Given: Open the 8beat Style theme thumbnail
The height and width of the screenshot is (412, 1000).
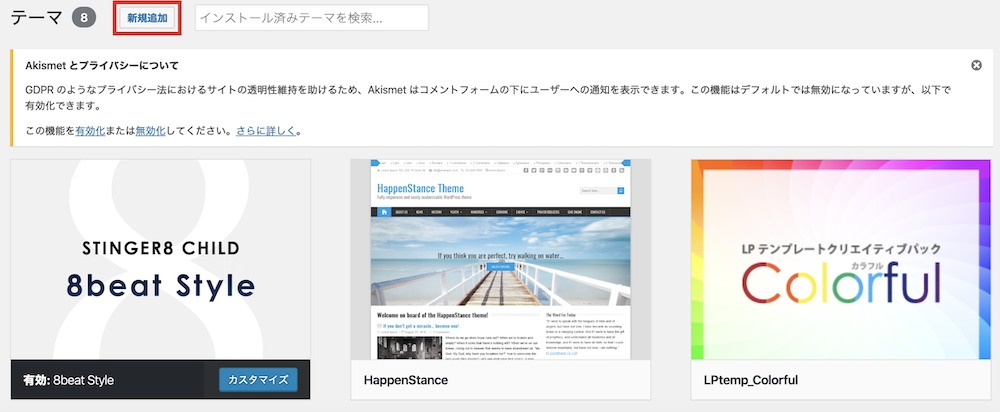Looking at the screenshot, I should click(x=160, y=259).
